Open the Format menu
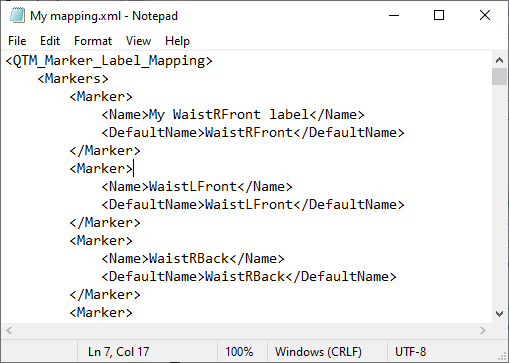 [x=93, y=41]
